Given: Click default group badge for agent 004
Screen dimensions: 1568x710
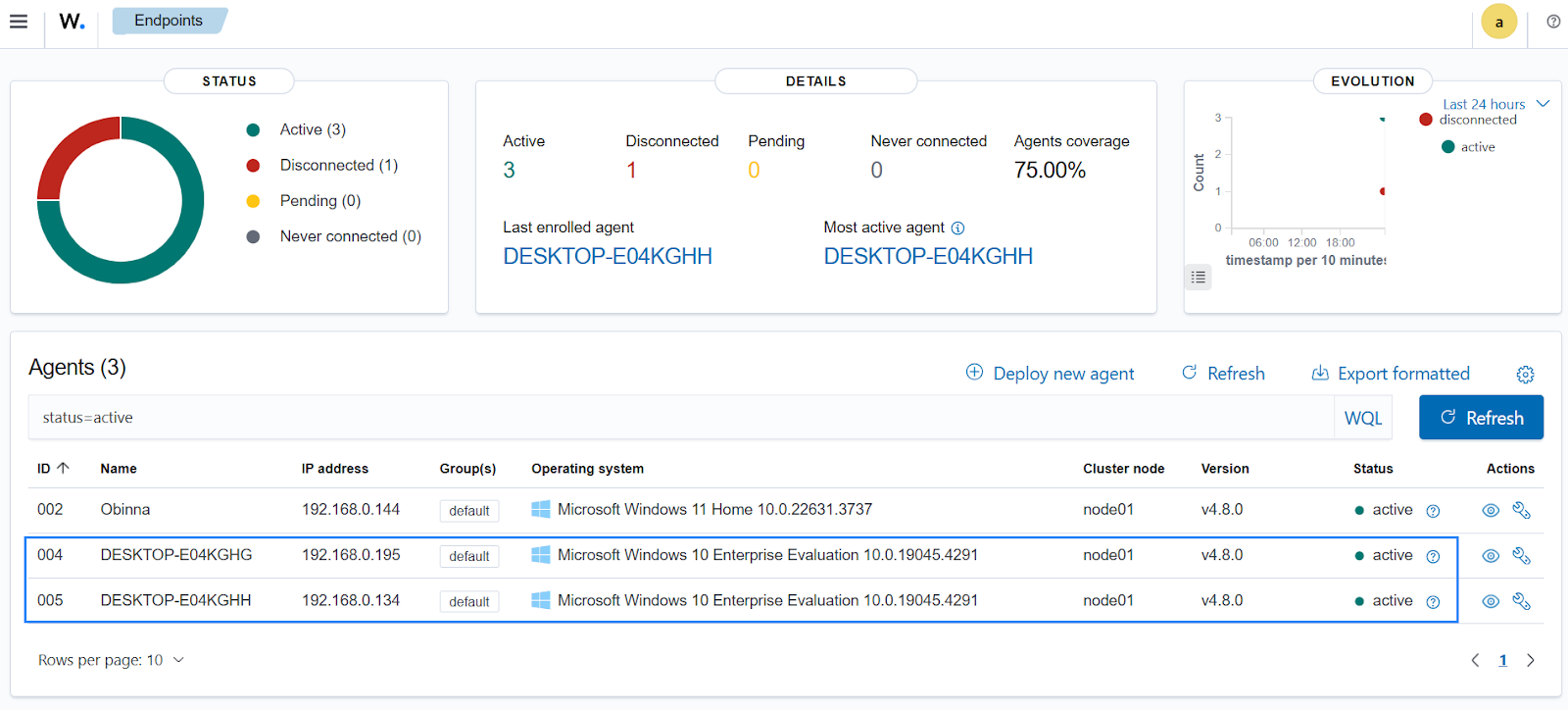Looking at the screenshot, I should (x=469, y=556).
